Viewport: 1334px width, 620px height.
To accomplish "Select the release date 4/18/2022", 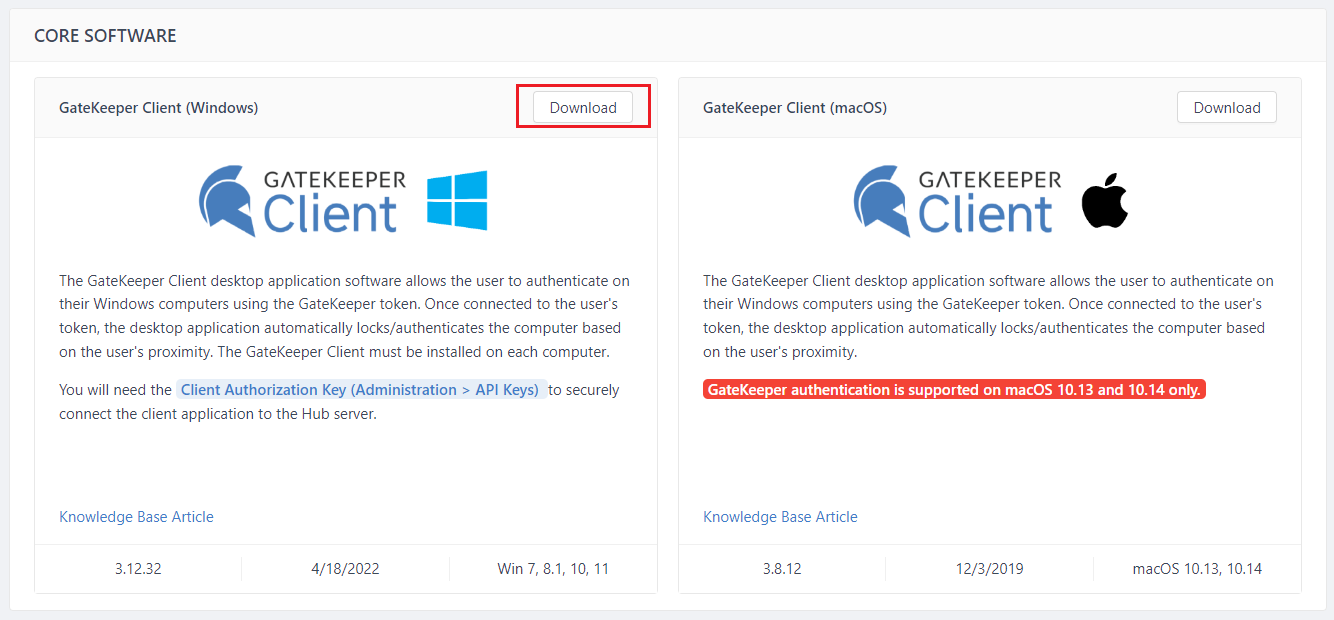I will coord(344,568).
